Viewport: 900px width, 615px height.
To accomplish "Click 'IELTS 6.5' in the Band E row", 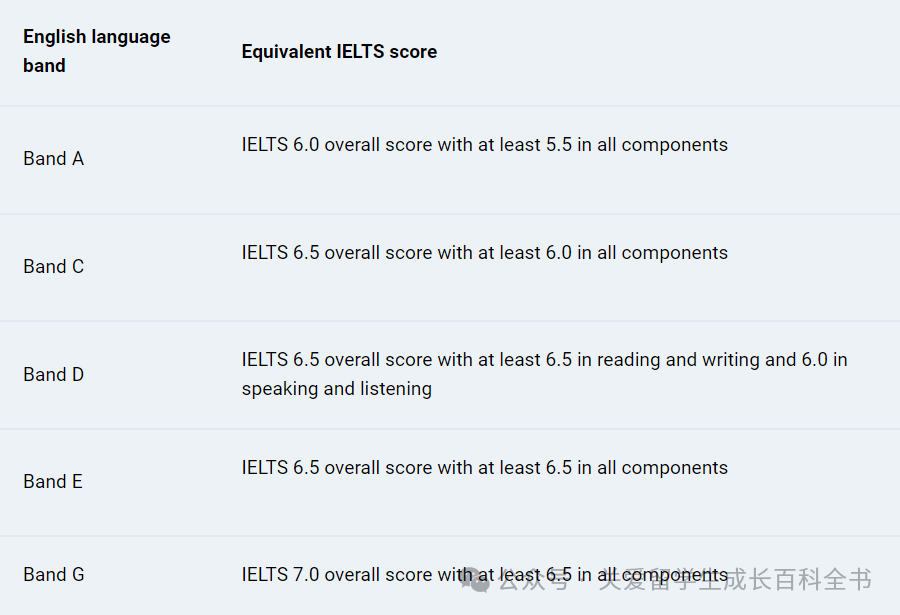I will coord(280,467).
